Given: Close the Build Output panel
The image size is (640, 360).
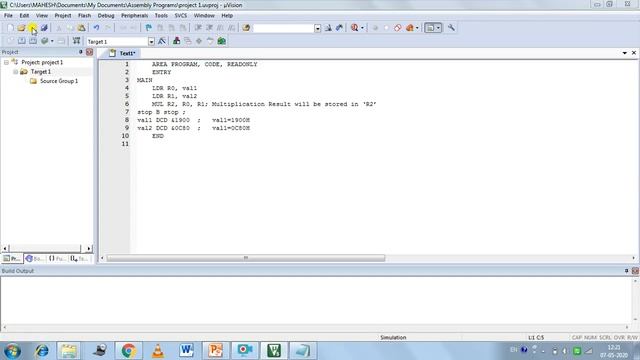Looking at the screenshot, I should [635, 271].
